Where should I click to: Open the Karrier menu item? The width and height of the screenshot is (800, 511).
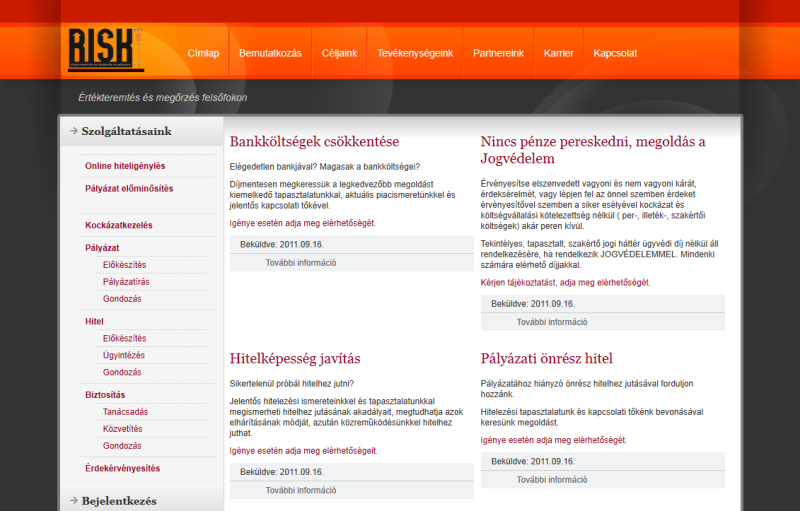(x=558, y=53)
